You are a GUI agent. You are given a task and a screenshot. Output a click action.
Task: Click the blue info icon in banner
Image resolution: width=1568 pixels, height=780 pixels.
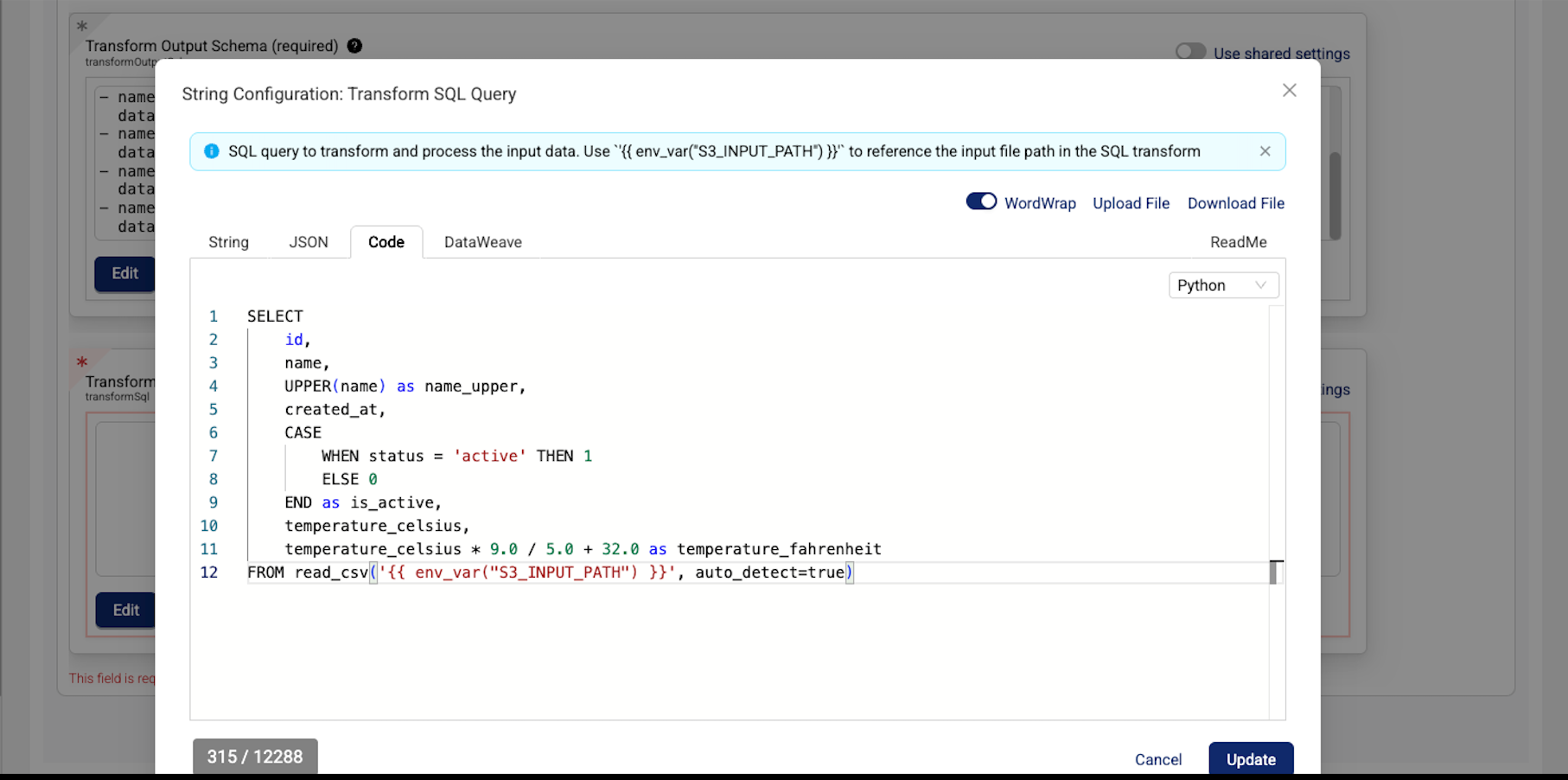pos(211,151)
